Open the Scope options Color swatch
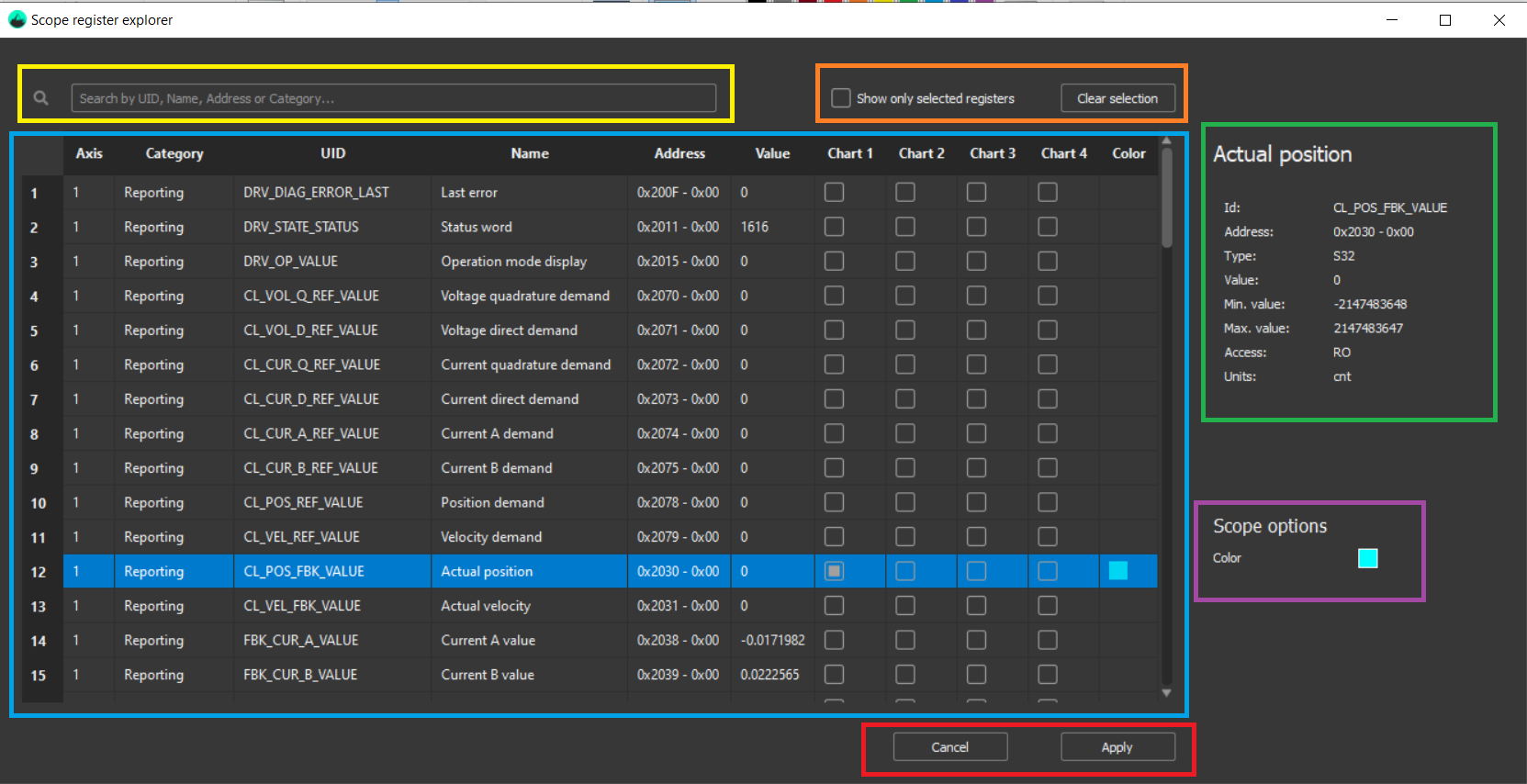Viewport: 1527px width, 784px height. 1367,558
